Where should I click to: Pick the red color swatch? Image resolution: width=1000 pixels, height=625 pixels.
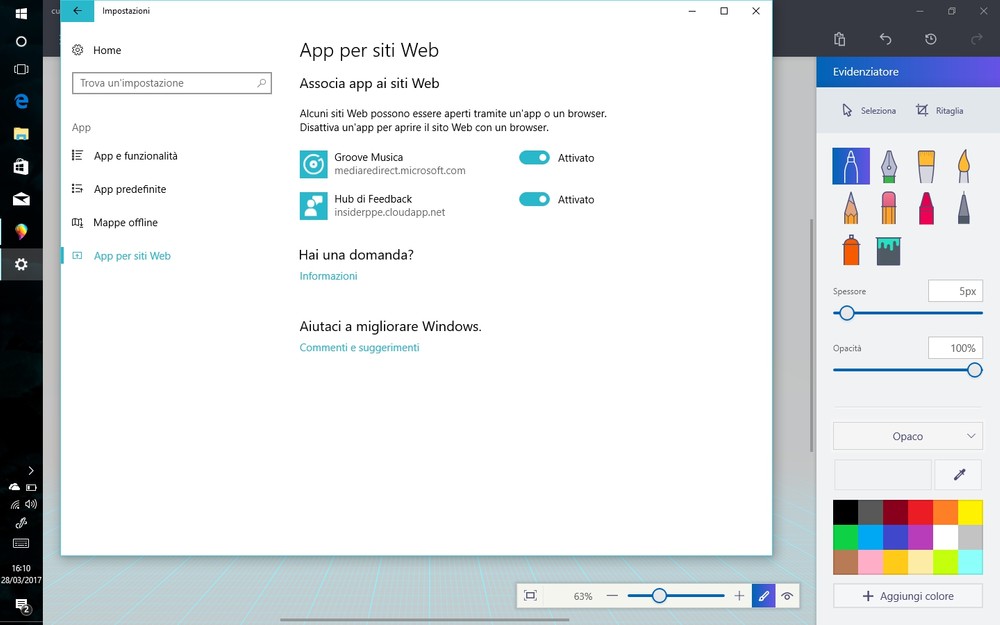920,512
